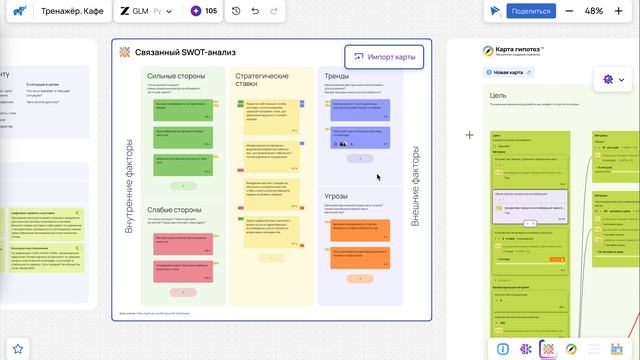Open the GLM model dropdown
640x360 pixels.
(x=146, y=11)
